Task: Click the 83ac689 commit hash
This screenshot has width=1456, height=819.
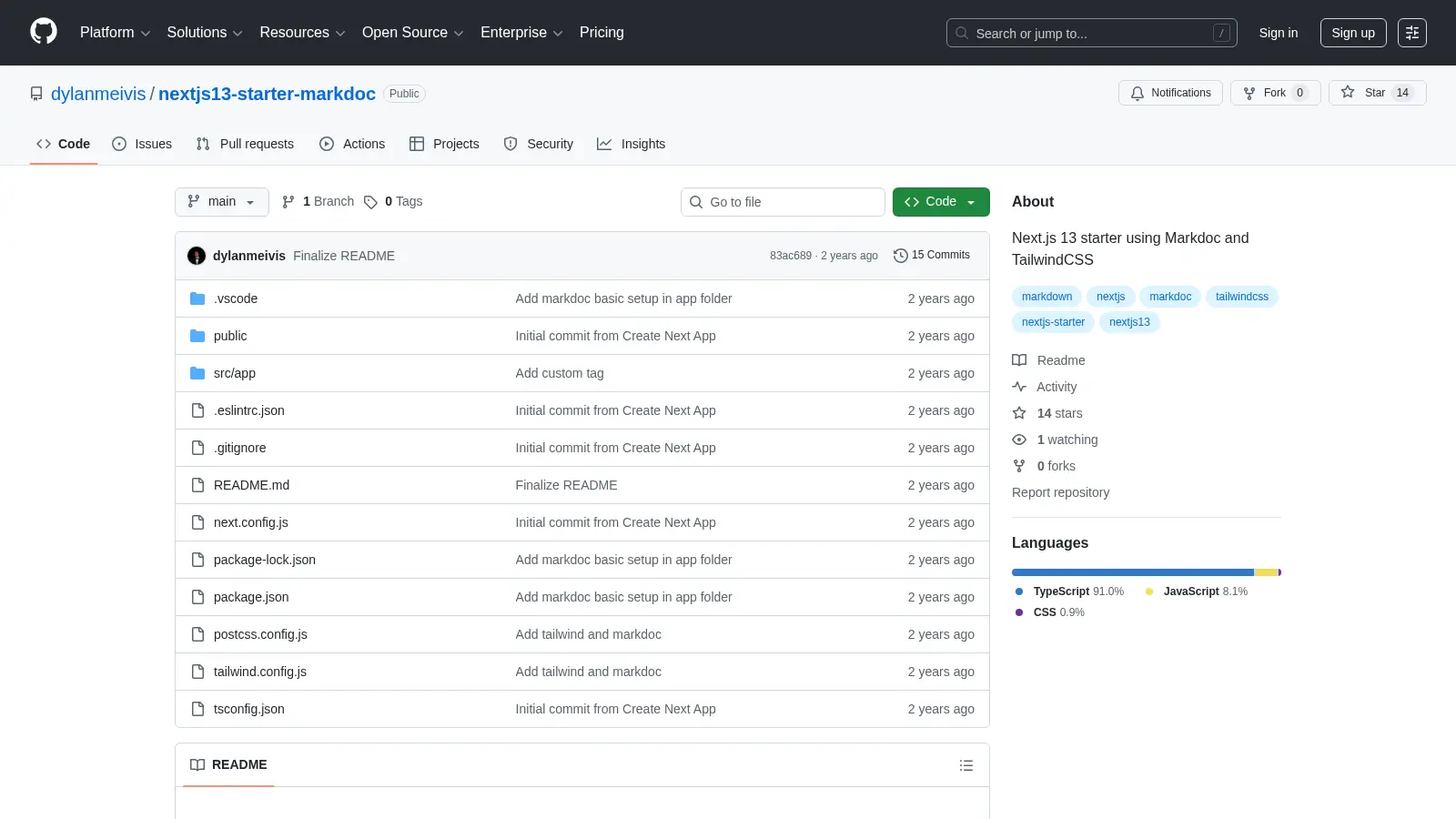Action: point(791,256)
